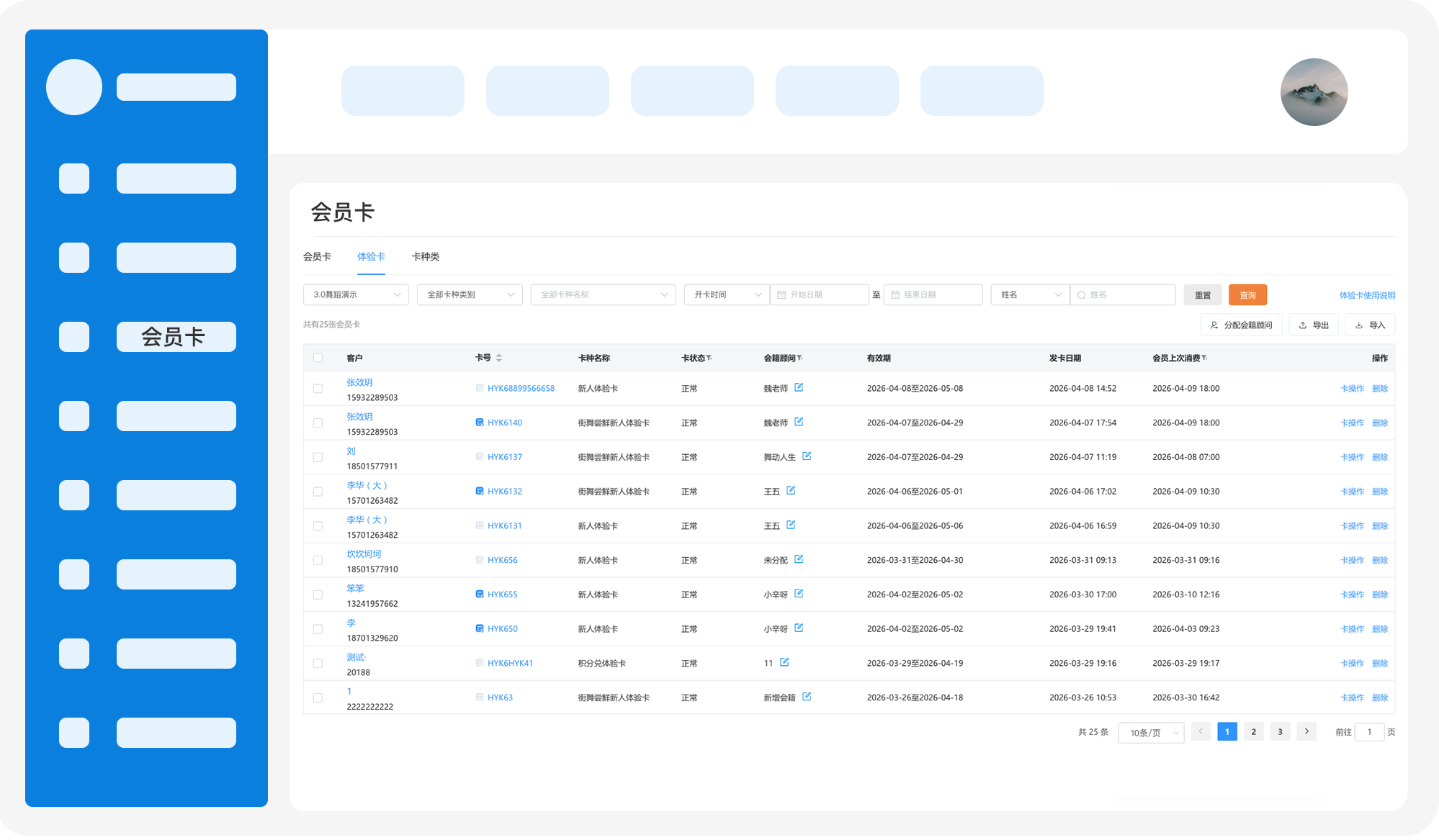
Task: Click the current page 1 button
Action: point(1227,732)
